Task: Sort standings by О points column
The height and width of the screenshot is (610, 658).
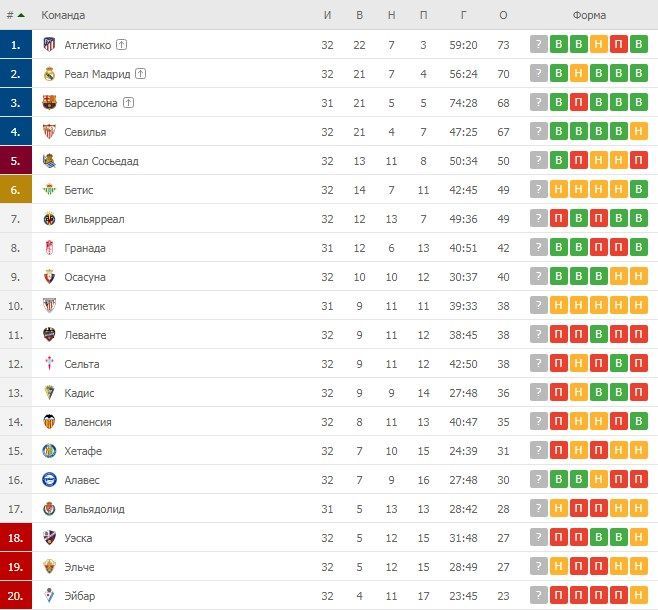Action: (503, 15)
